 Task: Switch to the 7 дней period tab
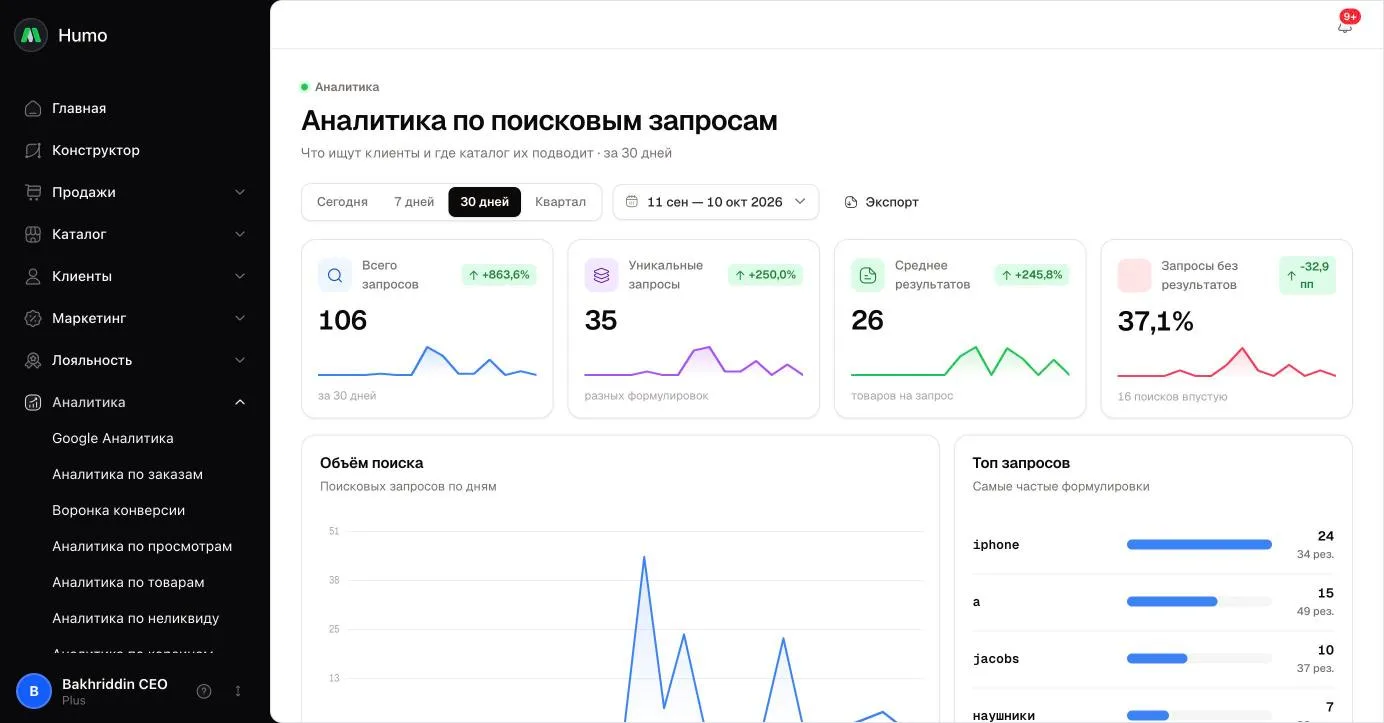click(414, 202)
